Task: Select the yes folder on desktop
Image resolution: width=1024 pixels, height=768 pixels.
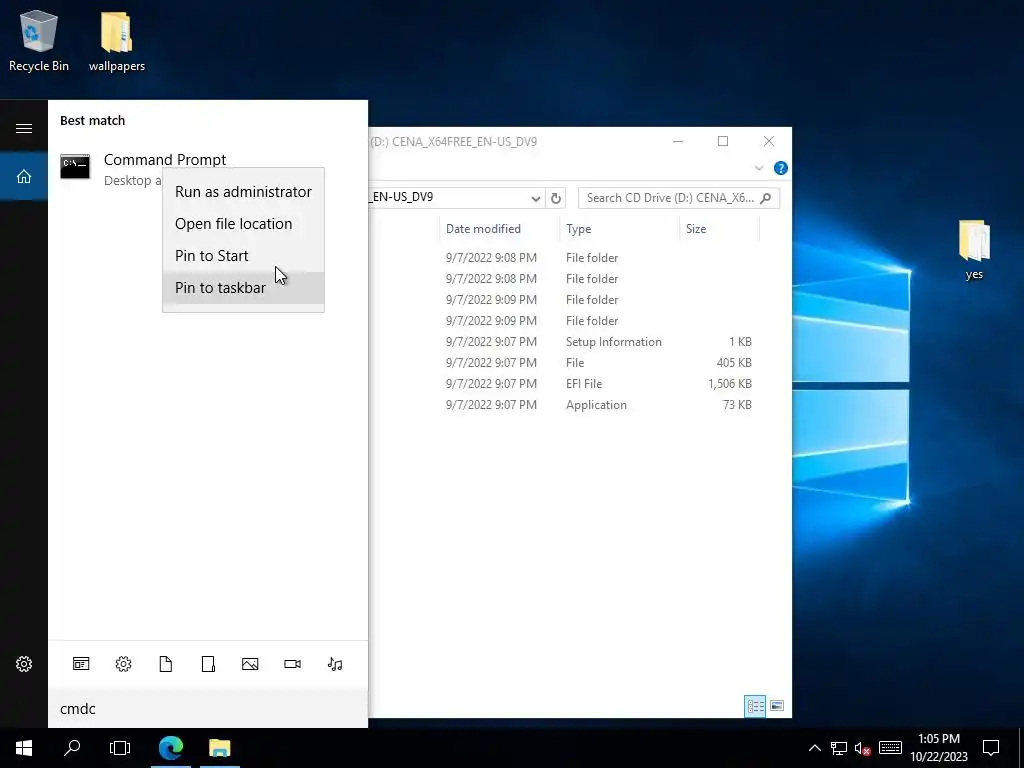Action: point(974,249)
